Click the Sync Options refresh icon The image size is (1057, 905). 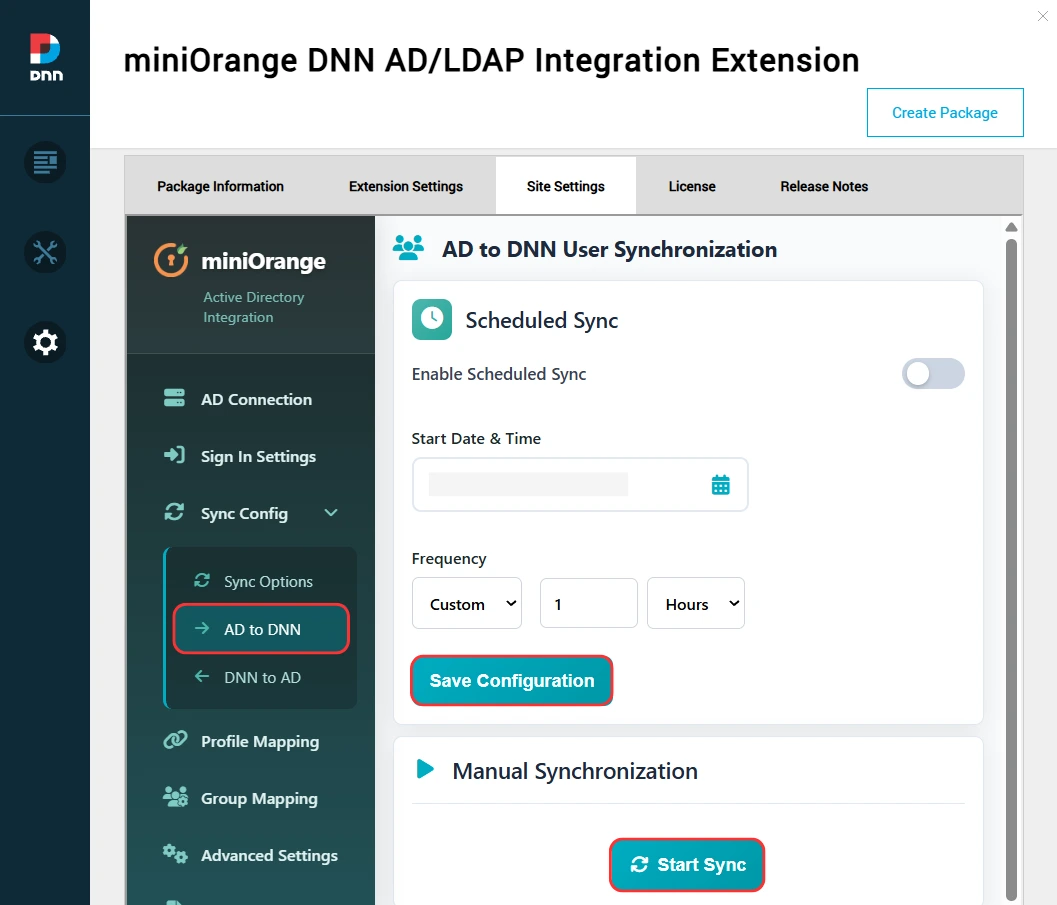pos(202,580)
